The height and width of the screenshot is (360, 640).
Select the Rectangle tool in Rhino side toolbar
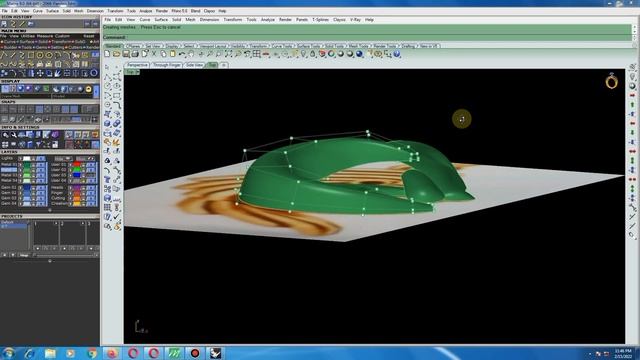point(117,96)
